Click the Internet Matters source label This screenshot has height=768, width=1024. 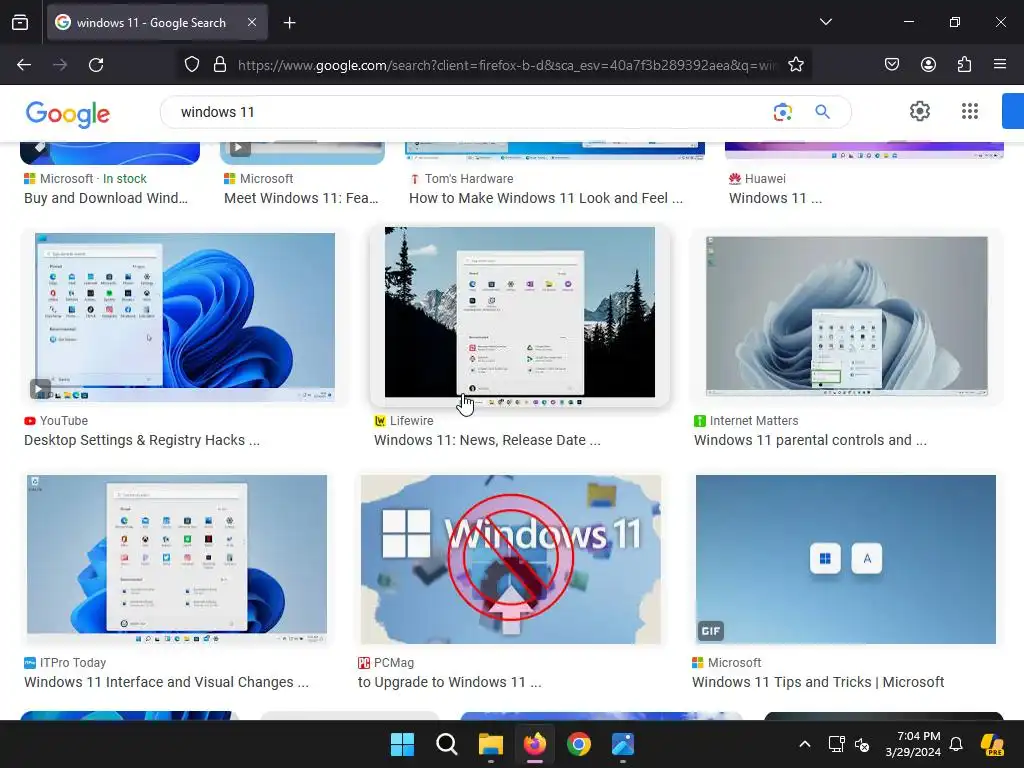tap(754, 421)
